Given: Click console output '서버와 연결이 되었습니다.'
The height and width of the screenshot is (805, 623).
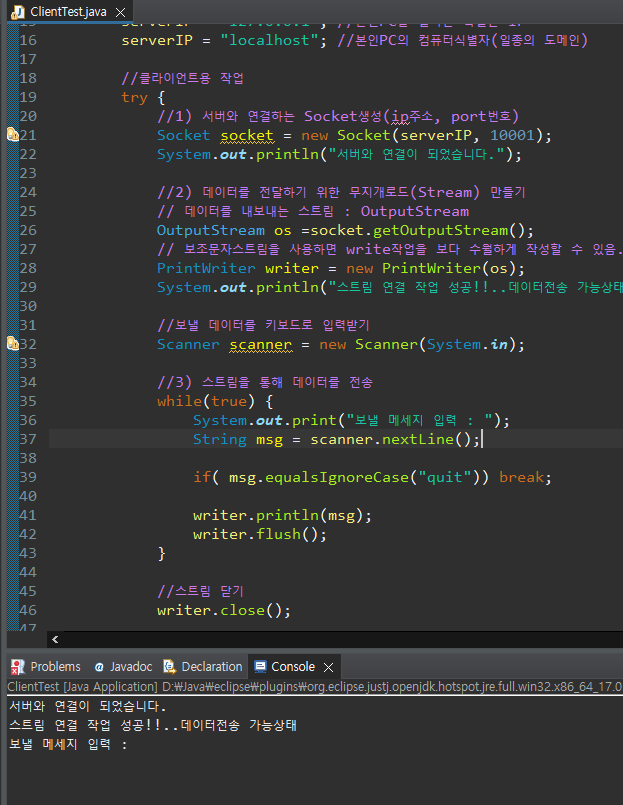Looking at the screenshot, I should 88,706.
